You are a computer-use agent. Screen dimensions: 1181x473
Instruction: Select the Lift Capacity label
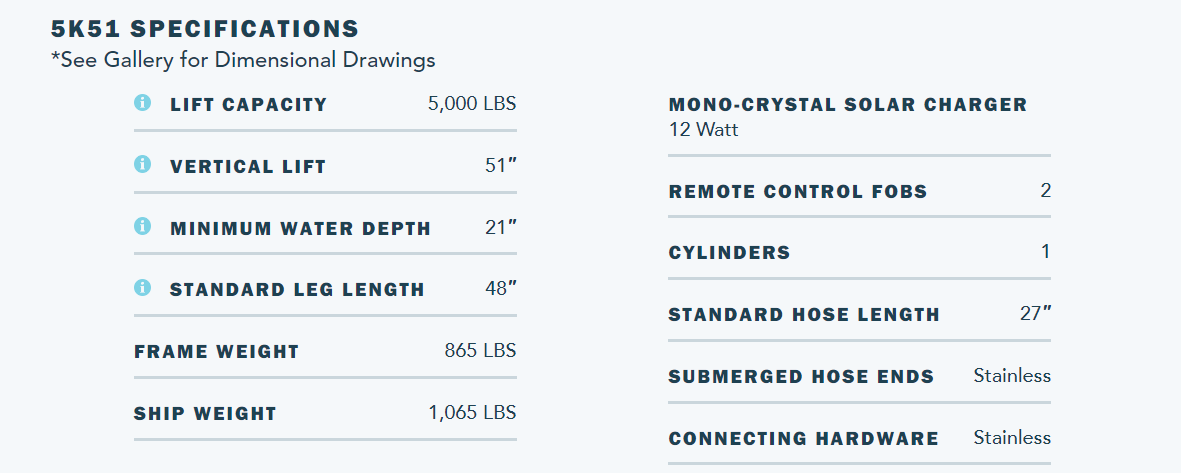pyautogui.click(x=248, y=105)
